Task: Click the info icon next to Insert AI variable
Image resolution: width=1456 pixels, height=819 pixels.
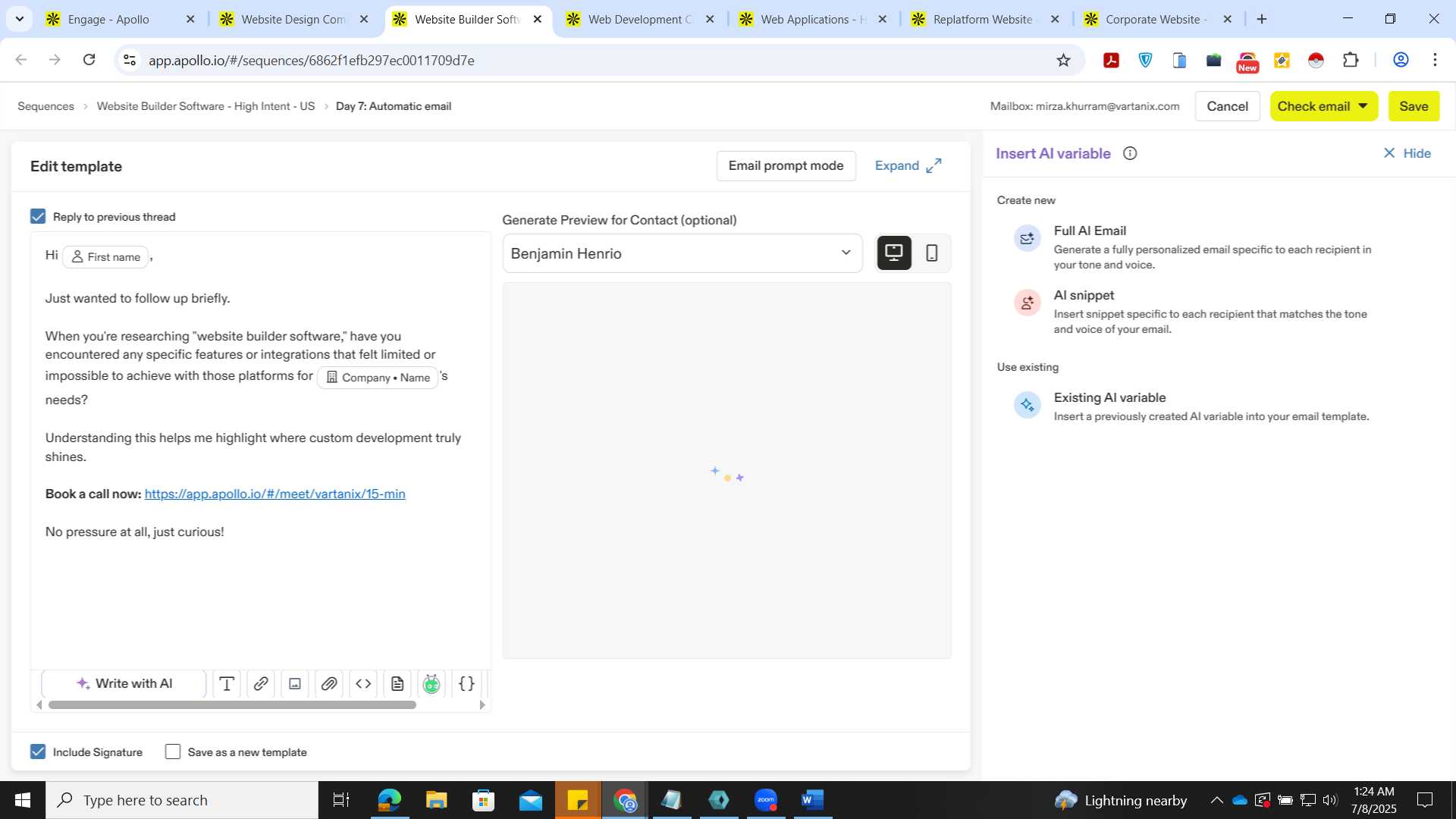Action: [x=1130, y=153]
